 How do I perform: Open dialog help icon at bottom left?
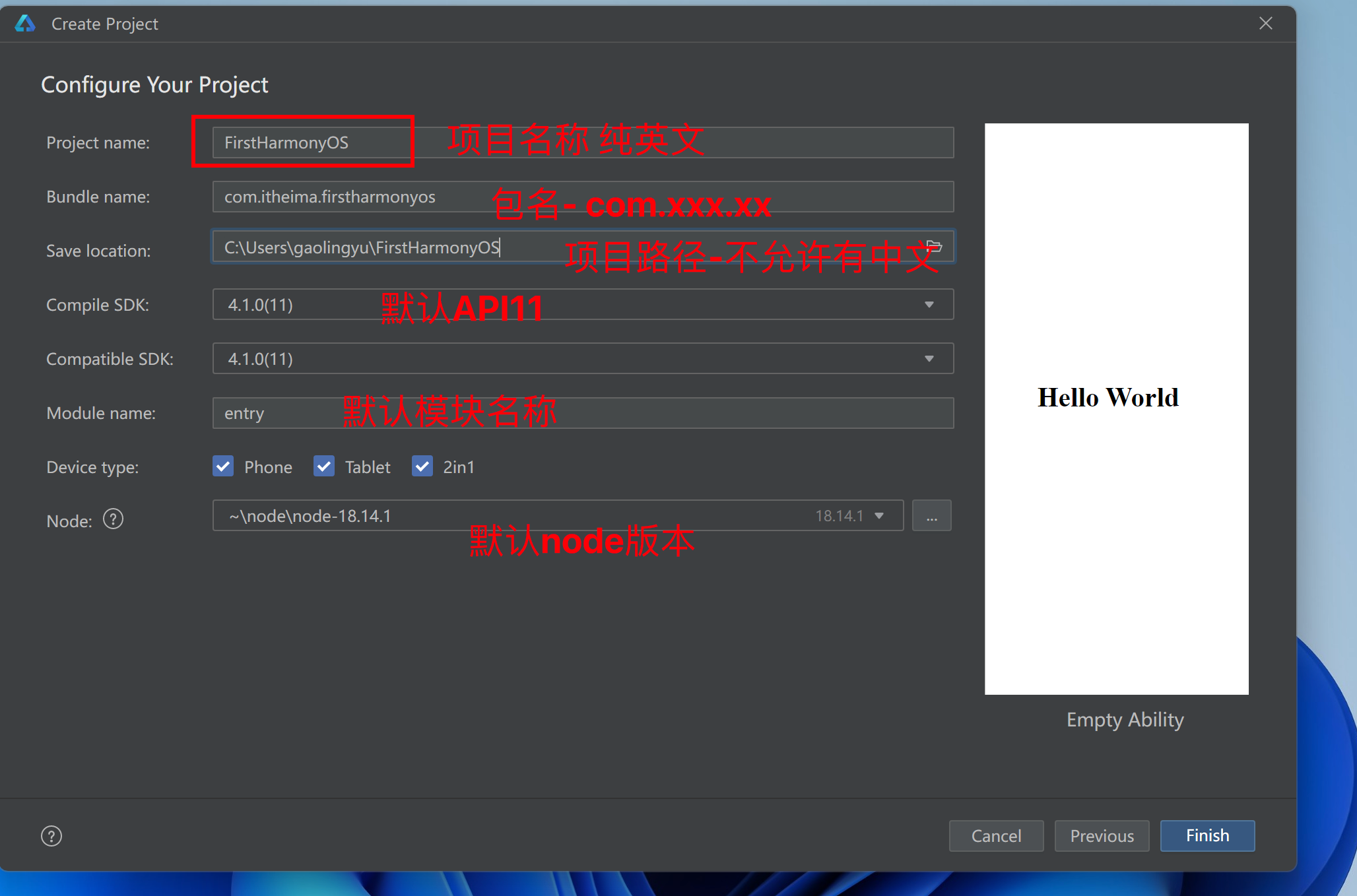click(x=51, y=836)
